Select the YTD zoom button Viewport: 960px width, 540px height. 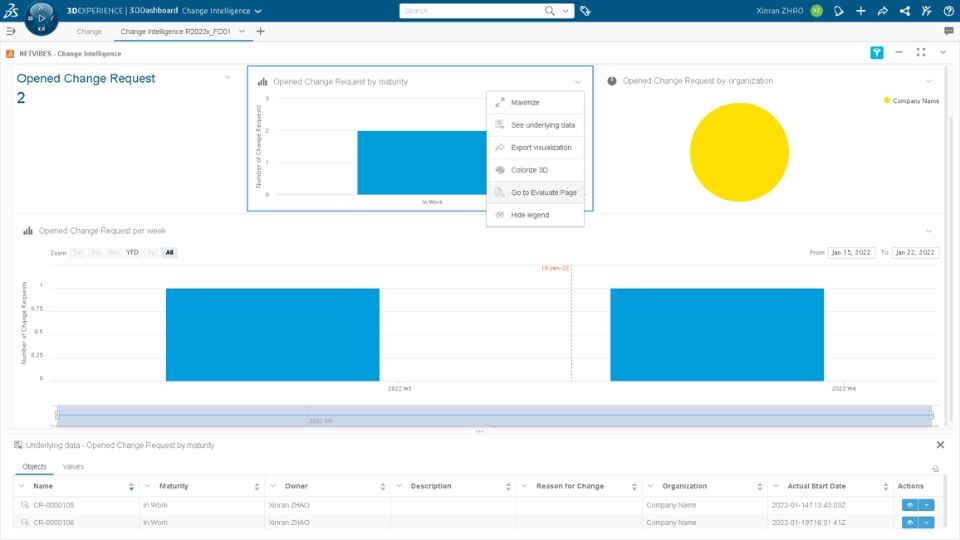pos(132,252)
